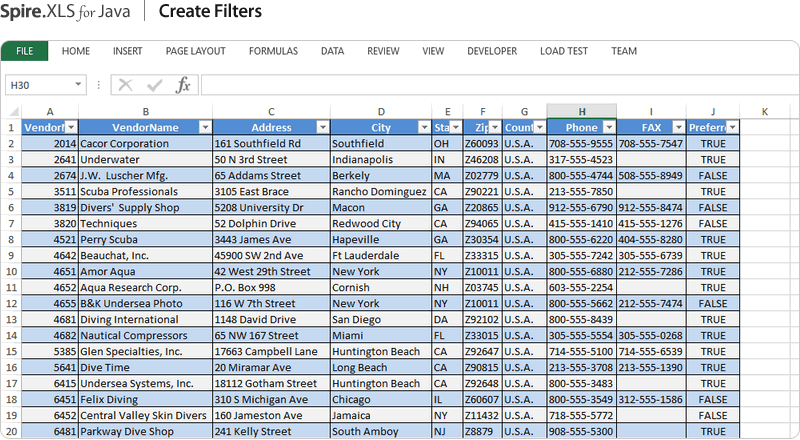
Task: Click cell 'Scuba Professionals'
Action: (x=145, y=191)
